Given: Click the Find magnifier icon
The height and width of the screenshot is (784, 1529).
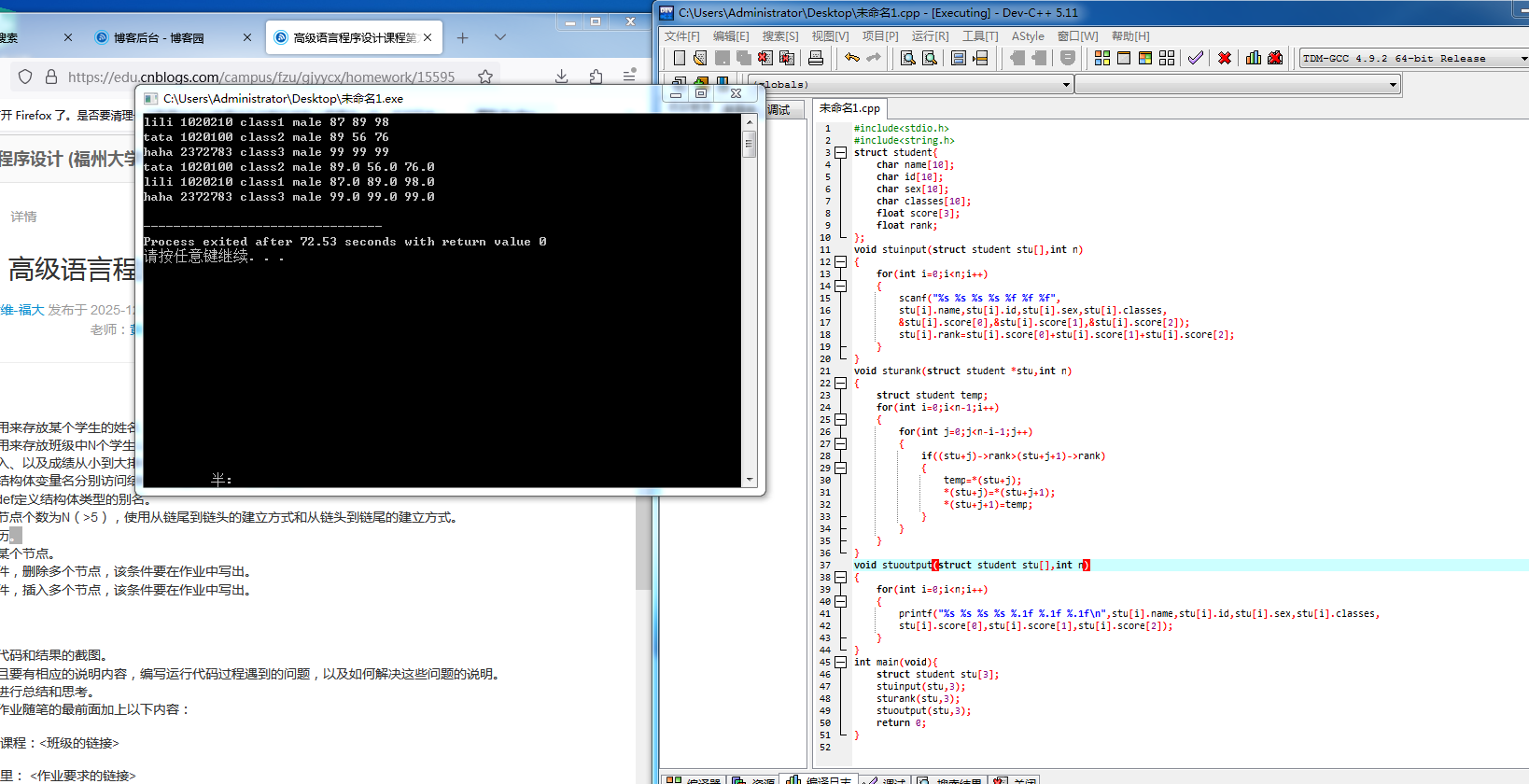Looking at the screenshot, I should tap(907, 58).
